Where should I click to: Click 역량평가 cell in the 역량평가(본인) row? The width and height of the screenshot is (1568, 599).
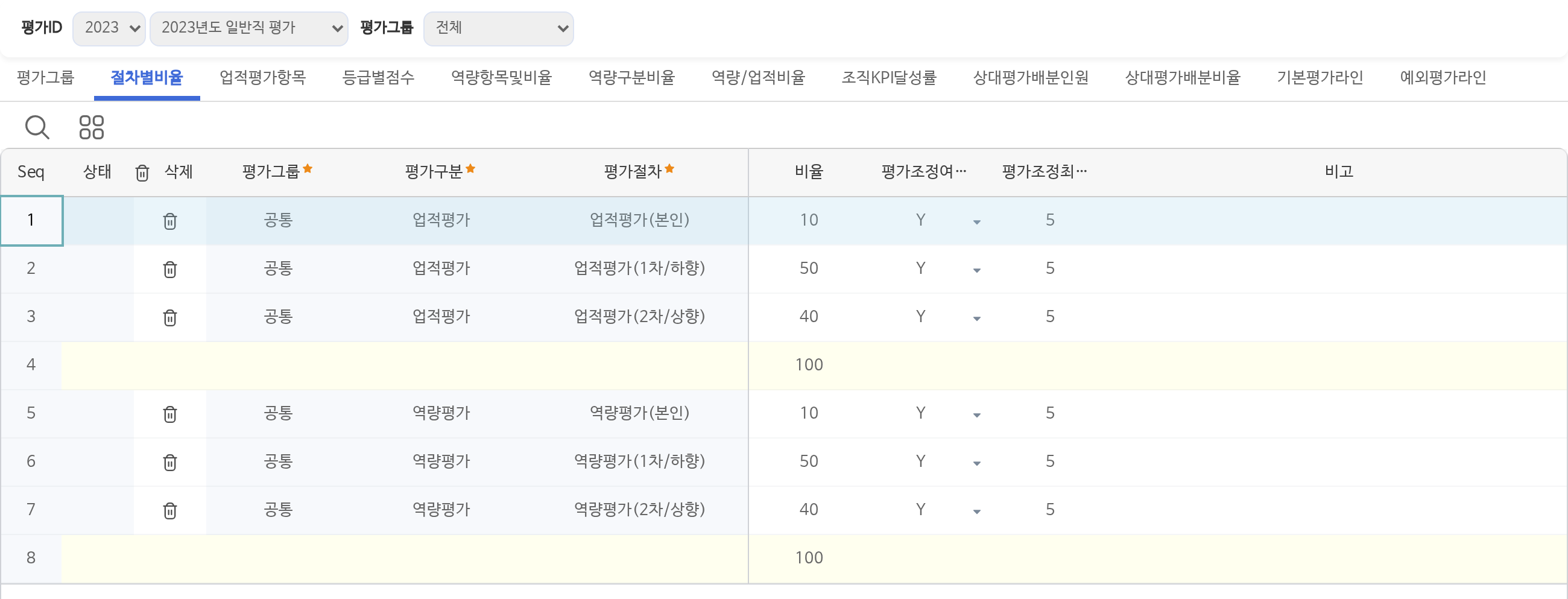tap(441, 413)
